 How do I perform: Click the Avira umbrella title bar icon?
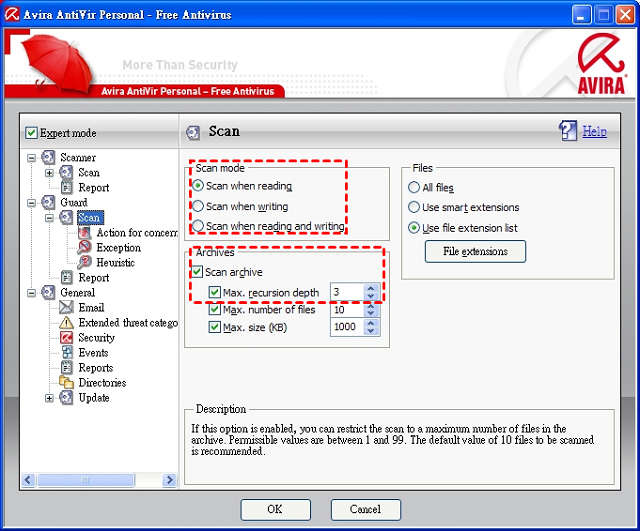click(x=11, y=14)
